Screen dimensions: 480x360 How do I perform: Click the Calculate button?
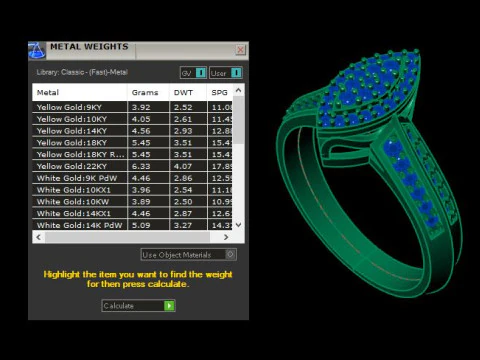138,306
